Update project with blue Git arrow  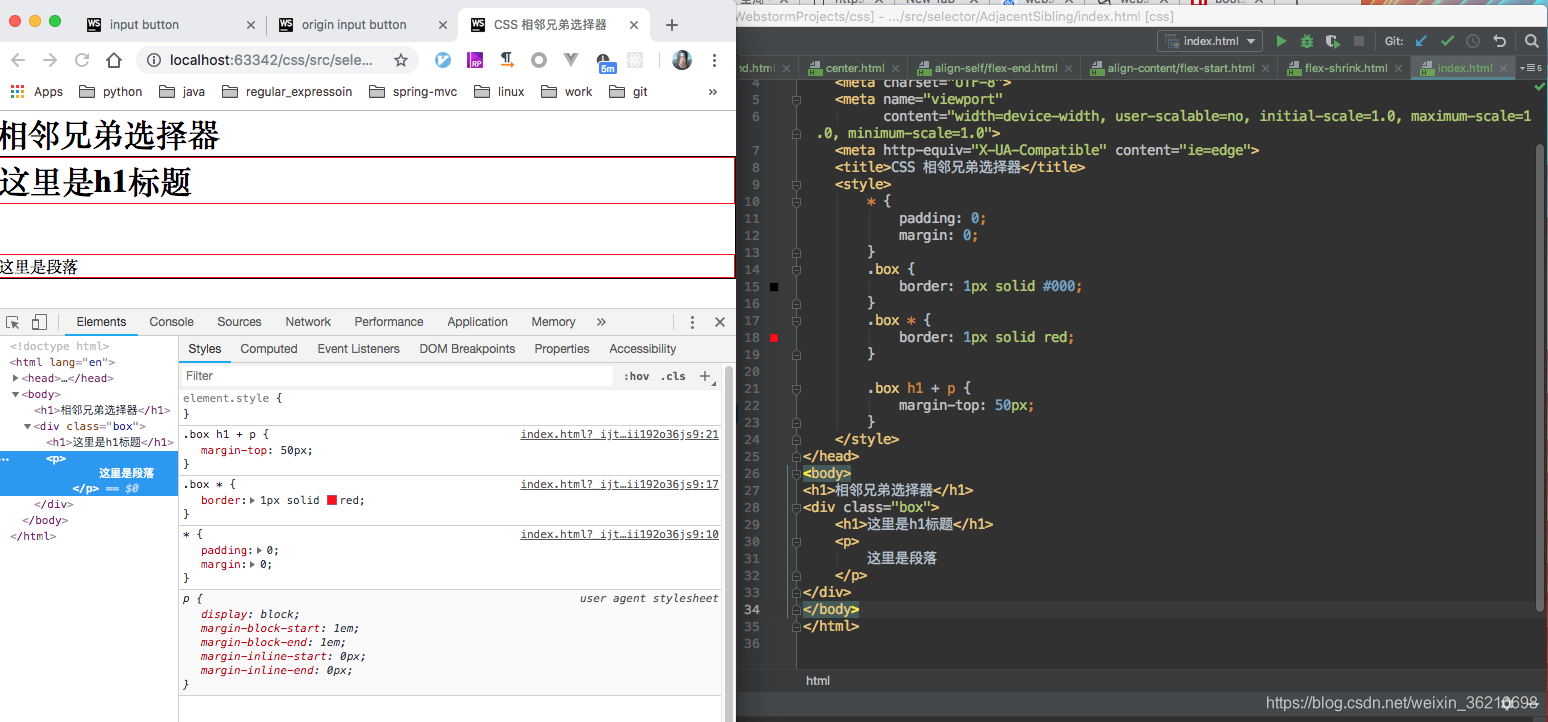point(1421,41)
